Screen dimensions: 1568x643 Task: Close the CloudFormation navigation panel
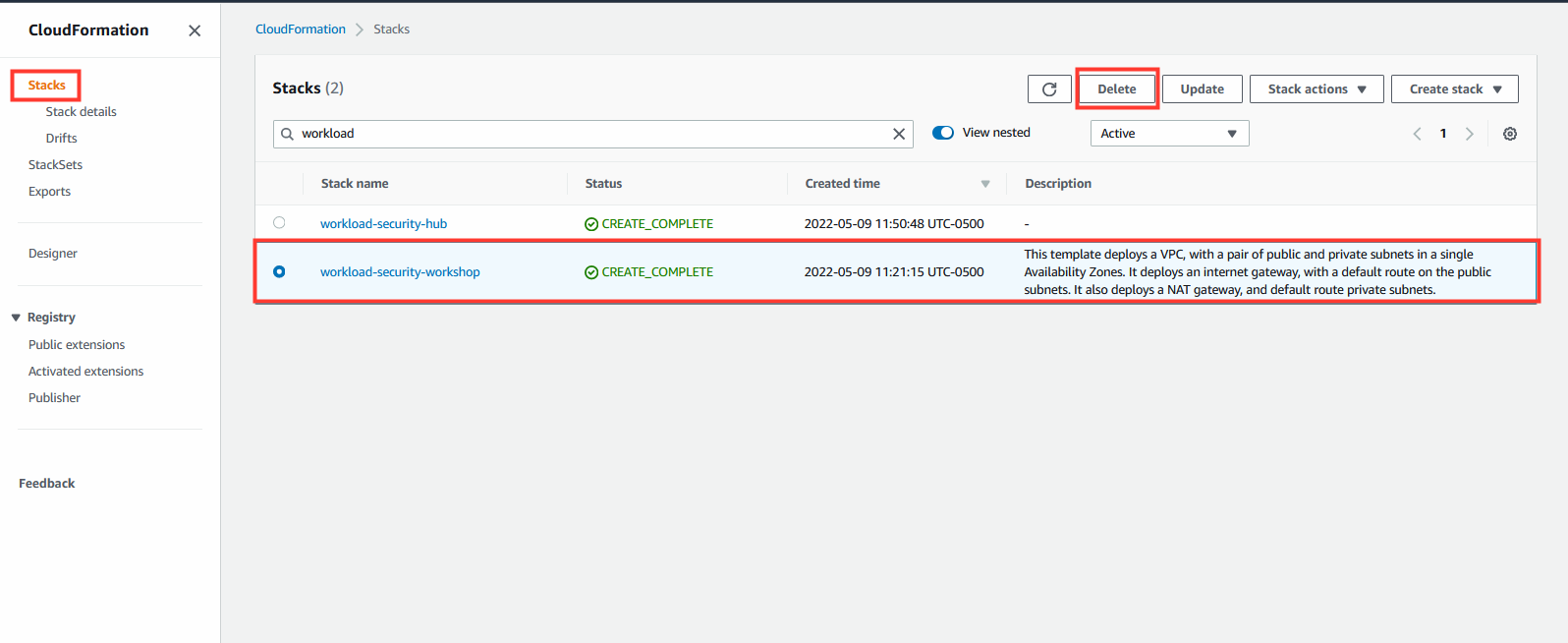tap(195, 30)
